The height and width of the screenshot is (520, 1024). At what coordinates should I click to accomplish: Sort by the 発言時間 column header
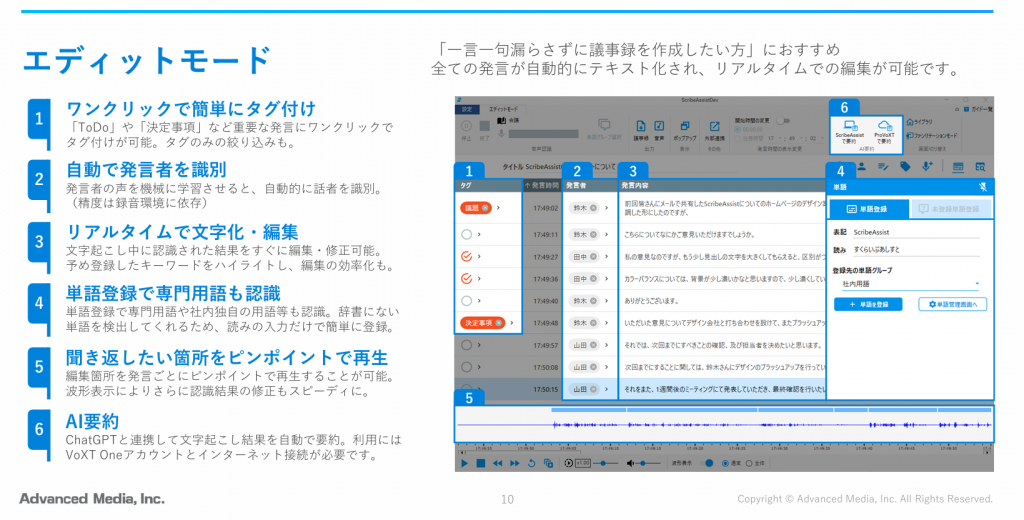click(x=542, y=186)
